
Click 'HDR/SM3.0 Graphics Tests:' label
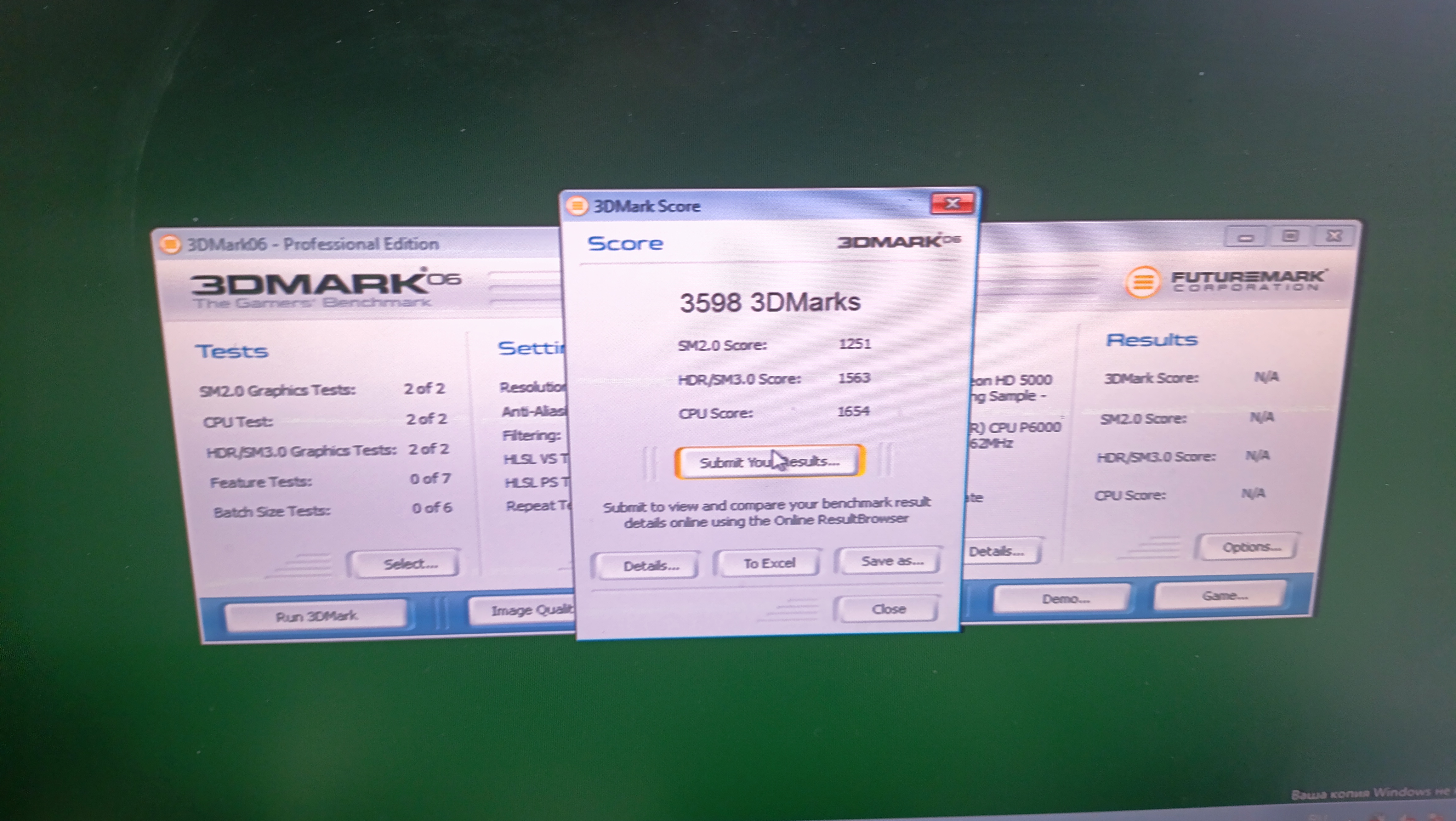pyautogui.click(x=301, y=451)
